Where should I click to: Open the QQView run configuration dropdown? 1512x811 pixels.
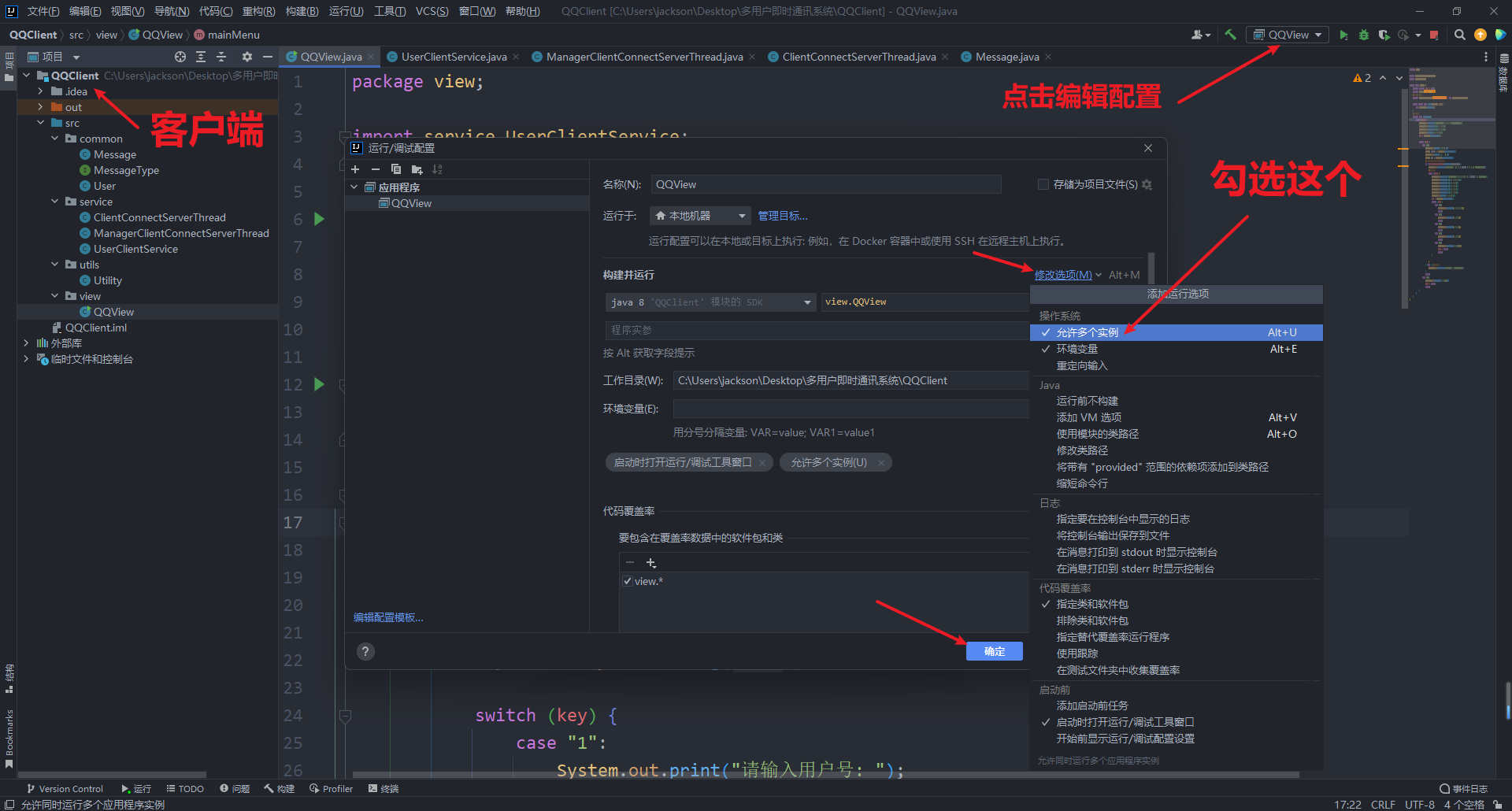[x=1288, y=35]
